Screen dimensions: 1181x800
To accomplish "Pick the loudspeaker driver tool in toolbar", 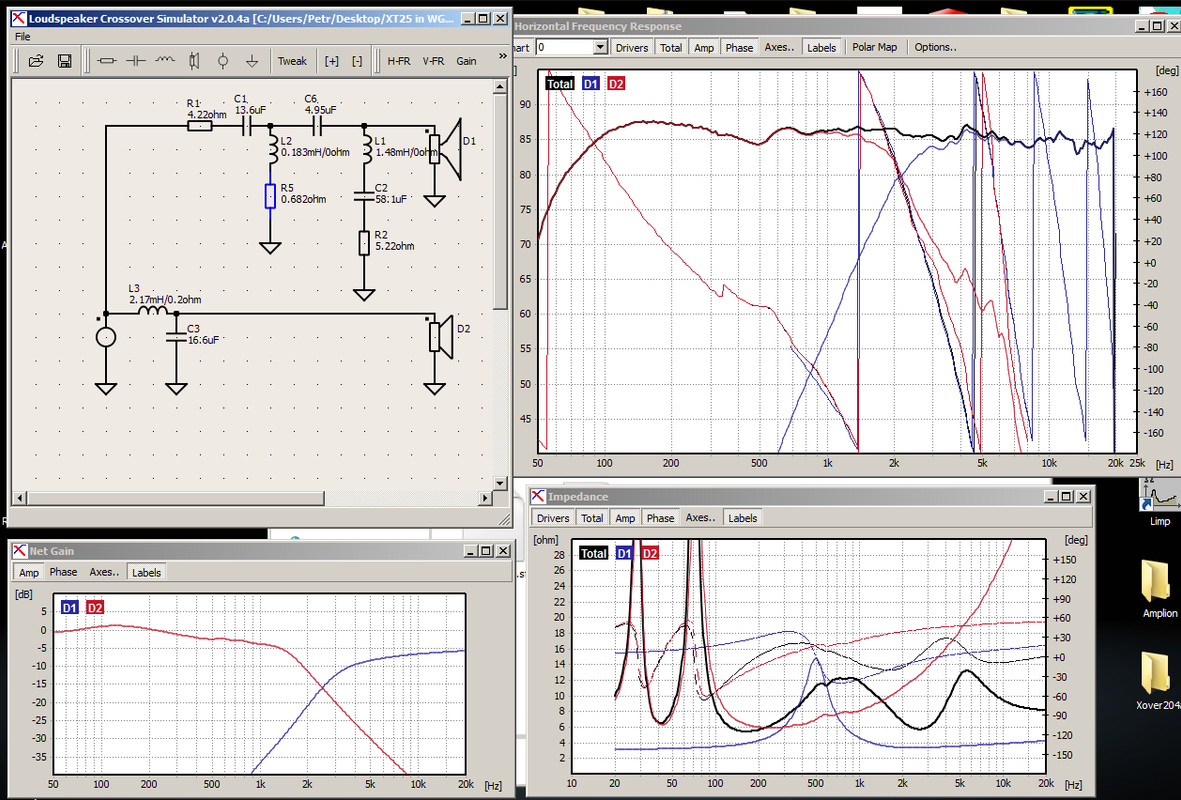I will (194, 61).
